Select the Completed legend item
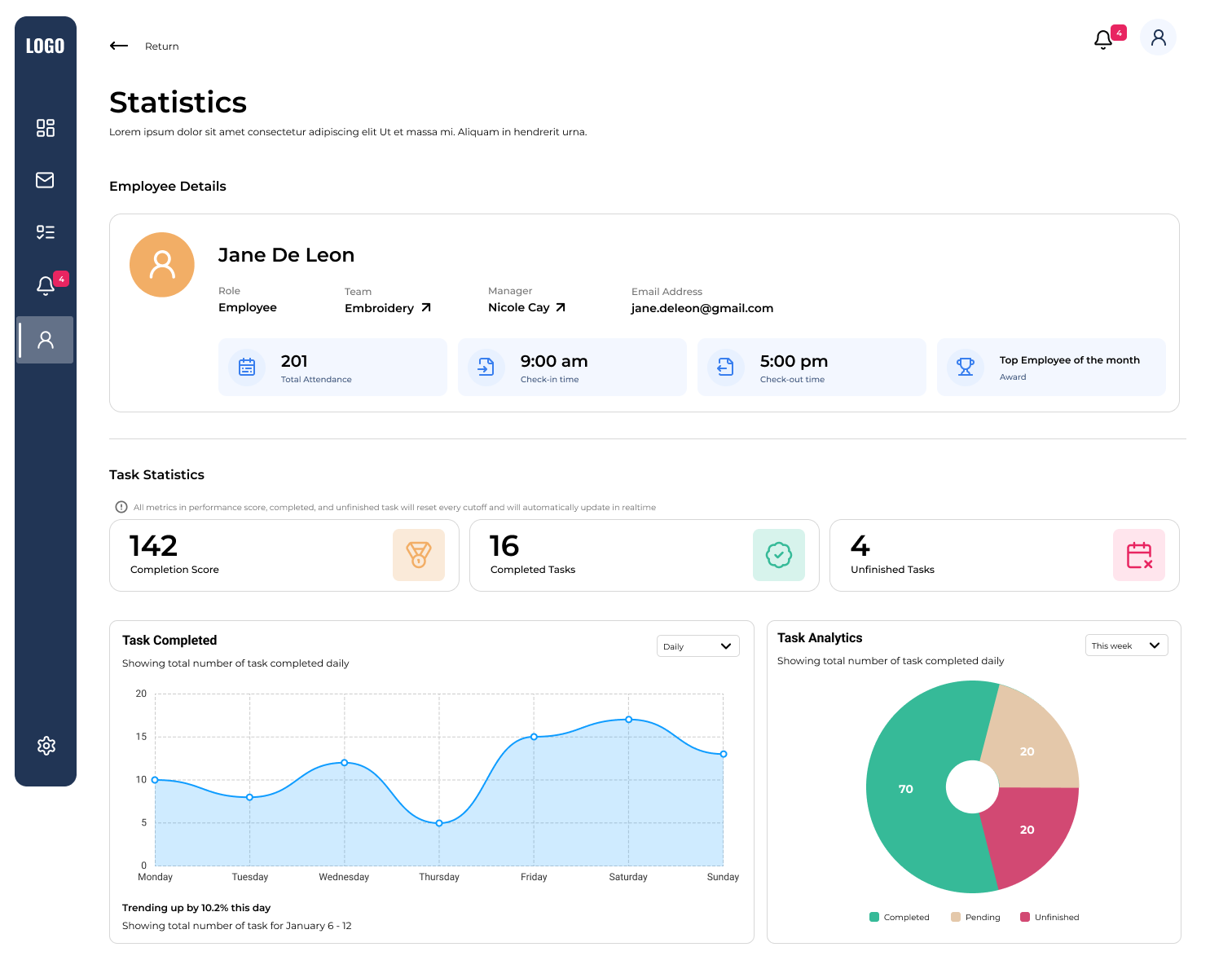The image size is (1232, 978). (x=900, y=917)
